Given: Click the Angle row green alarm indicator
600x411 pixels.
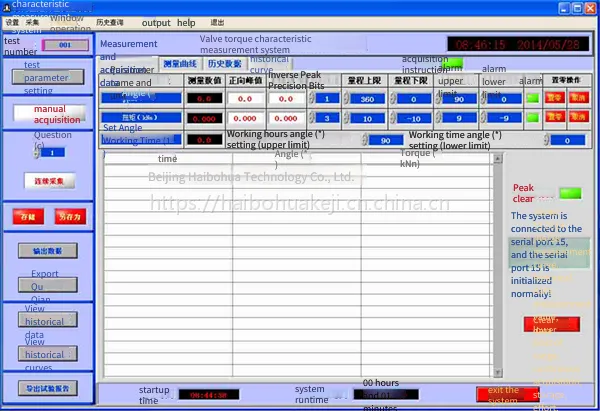Looking at the screenshot, I should pyautogui.click(x=533, y=98).
